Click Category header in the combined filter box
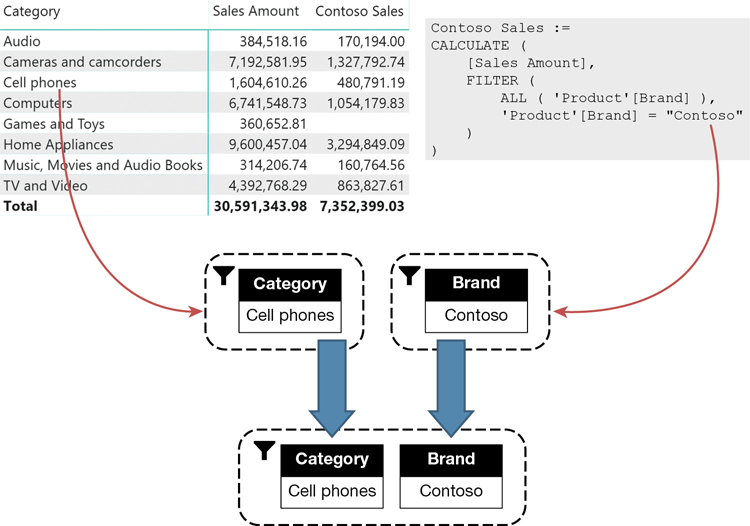This screenshot has height=526, width=750. coord(332,459)
